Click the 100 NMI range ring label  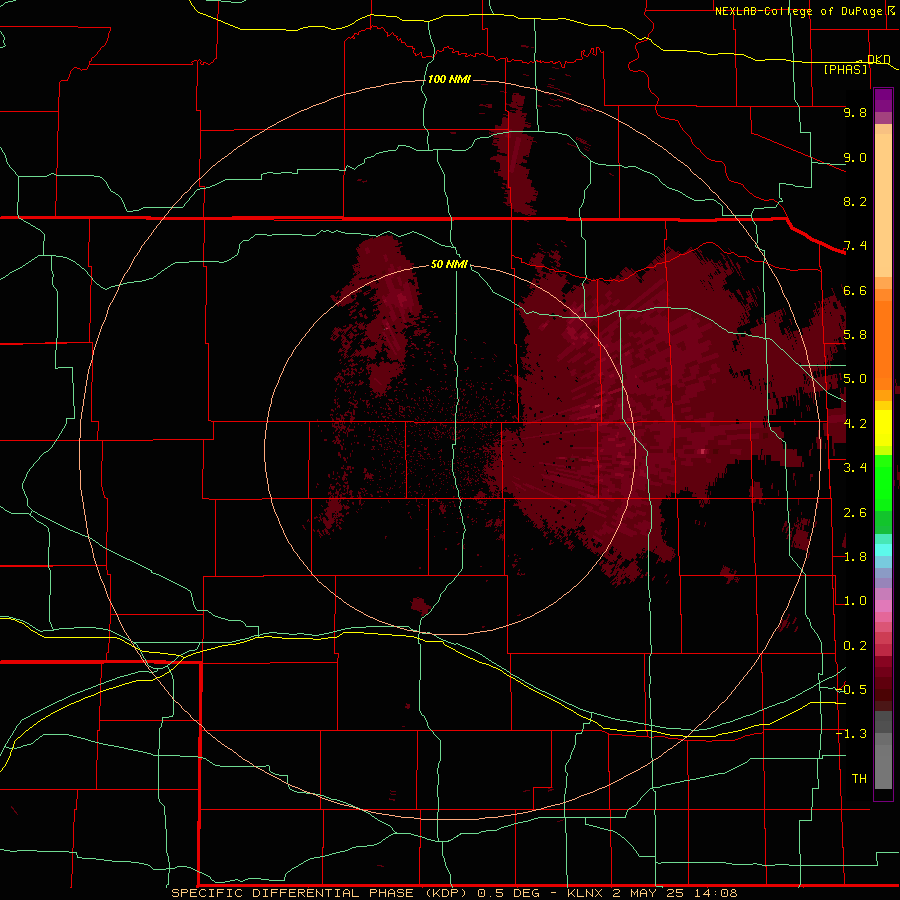point(449,79)
